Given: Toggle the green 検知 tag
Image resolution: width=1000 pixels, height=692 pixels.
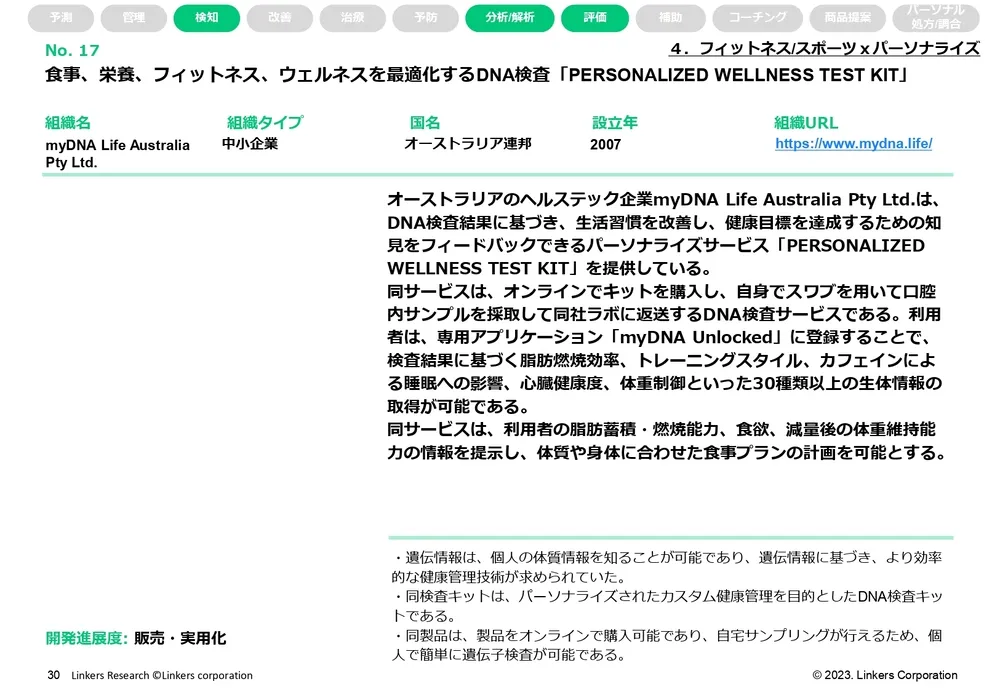Looking at the screenshot, I should [207, 18].
